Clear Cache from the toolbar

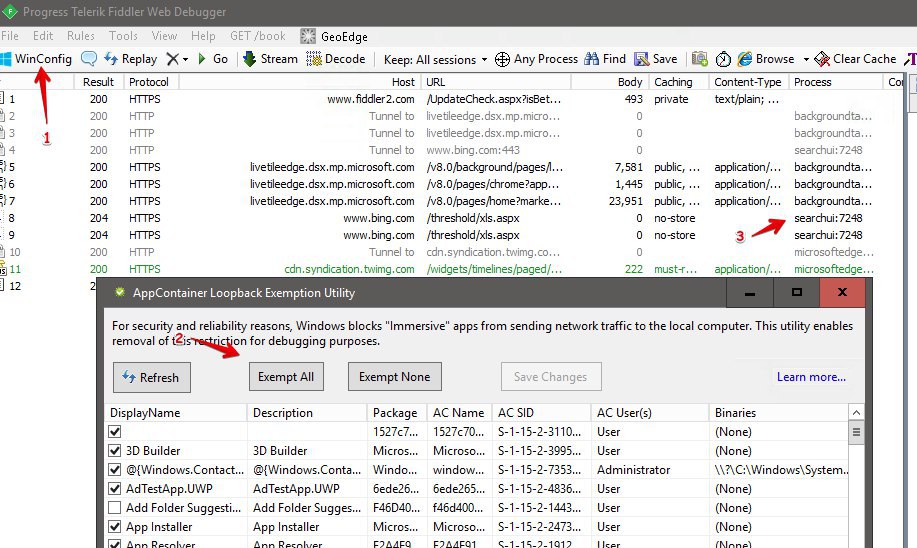pyautogui.click(x=855, y=59)
